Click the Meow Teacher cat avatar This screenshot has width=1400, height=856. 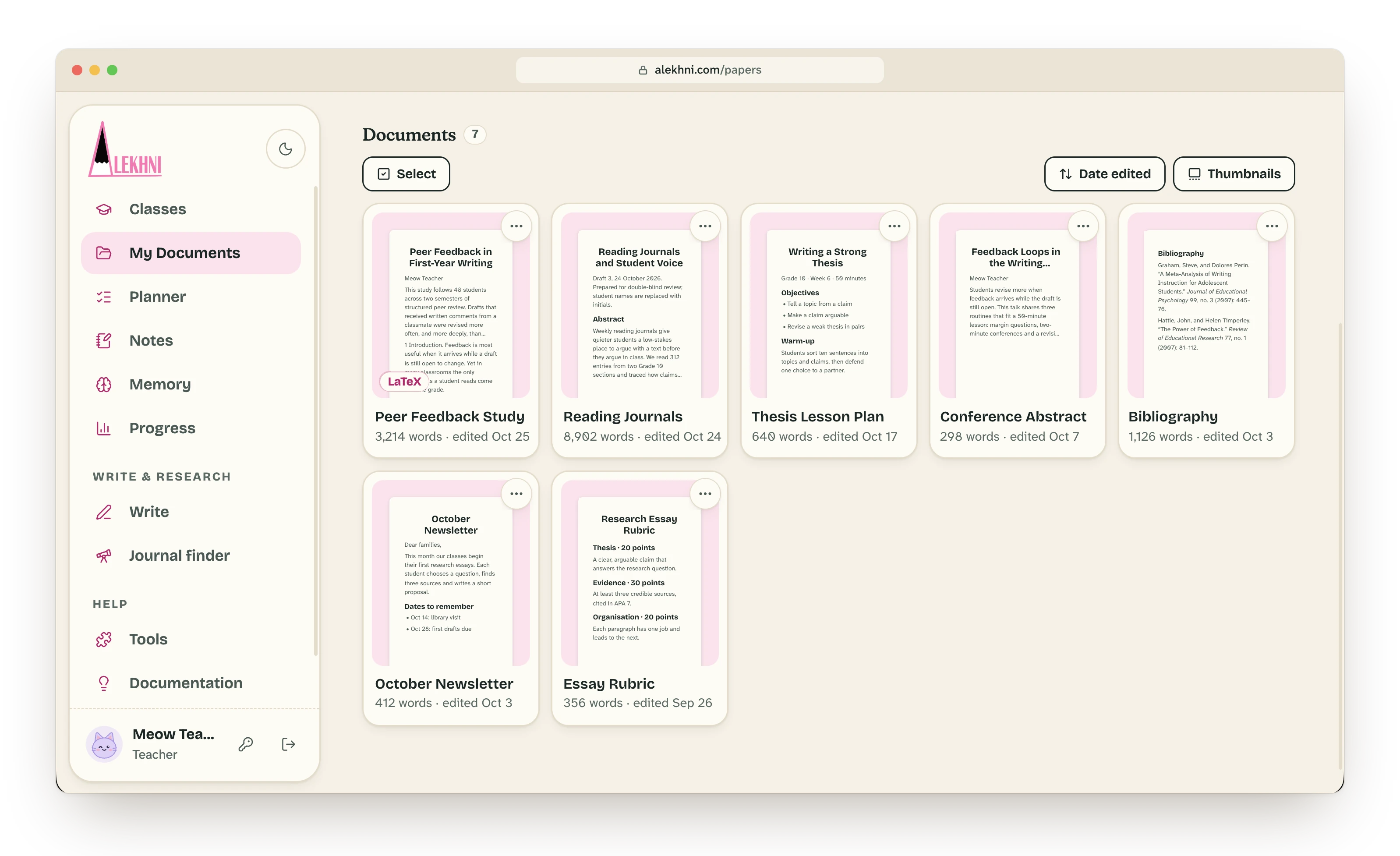pyautogui.click(x=104, y=744)
